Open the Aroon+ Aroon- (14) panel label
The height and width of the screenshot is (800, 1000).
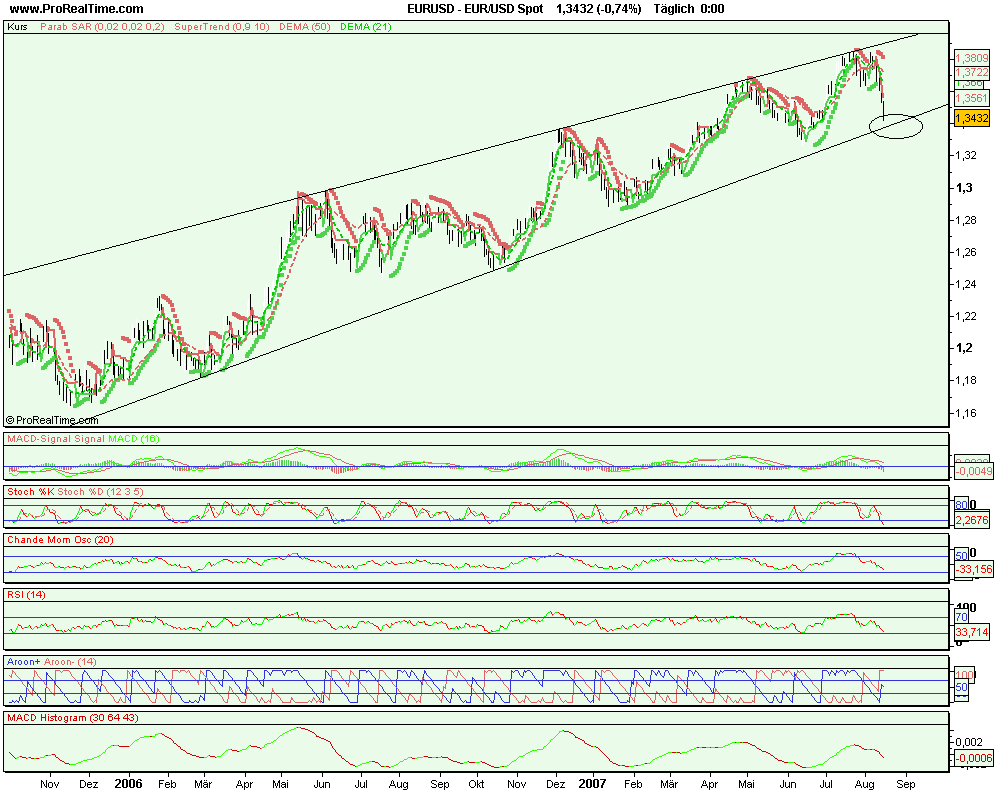coord(52,662)
